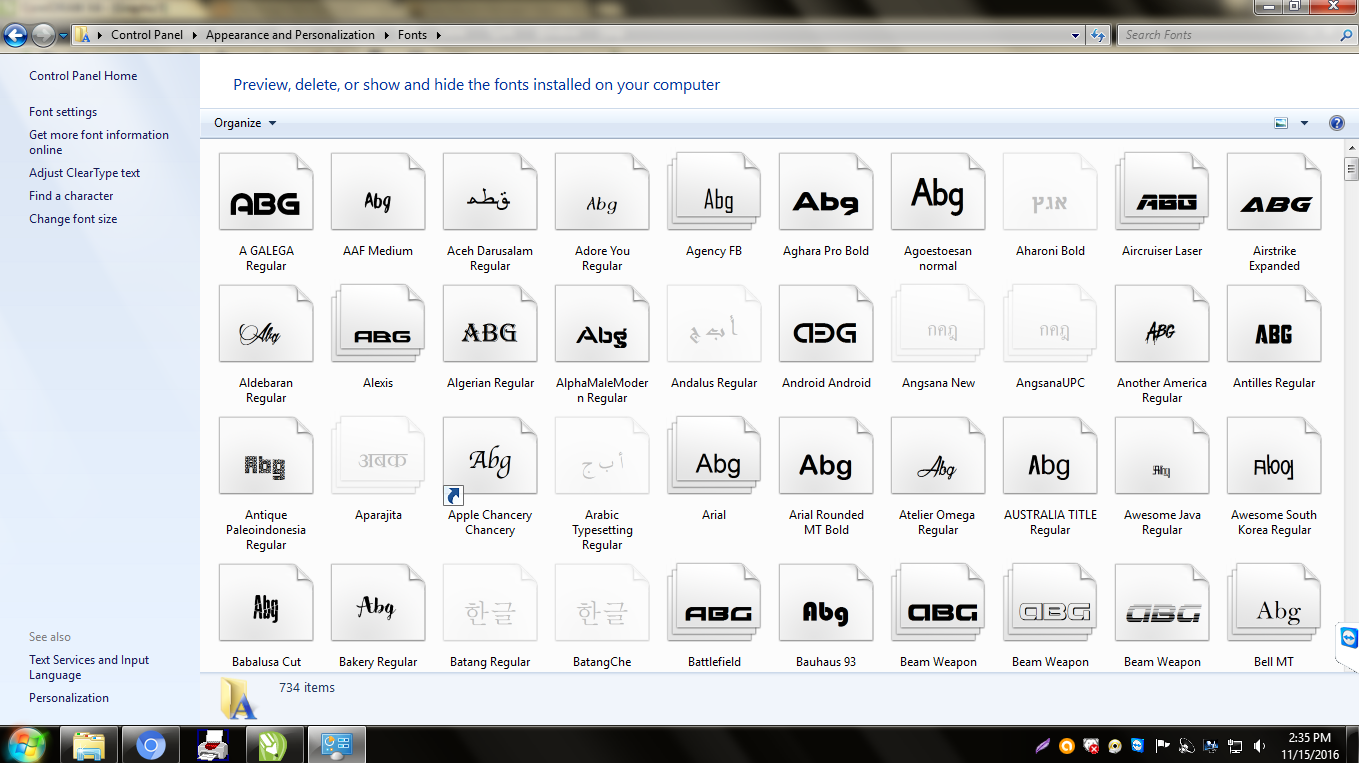1359x763 pixels.
Task: Select the Android Android font
Action: coord(826,324)
